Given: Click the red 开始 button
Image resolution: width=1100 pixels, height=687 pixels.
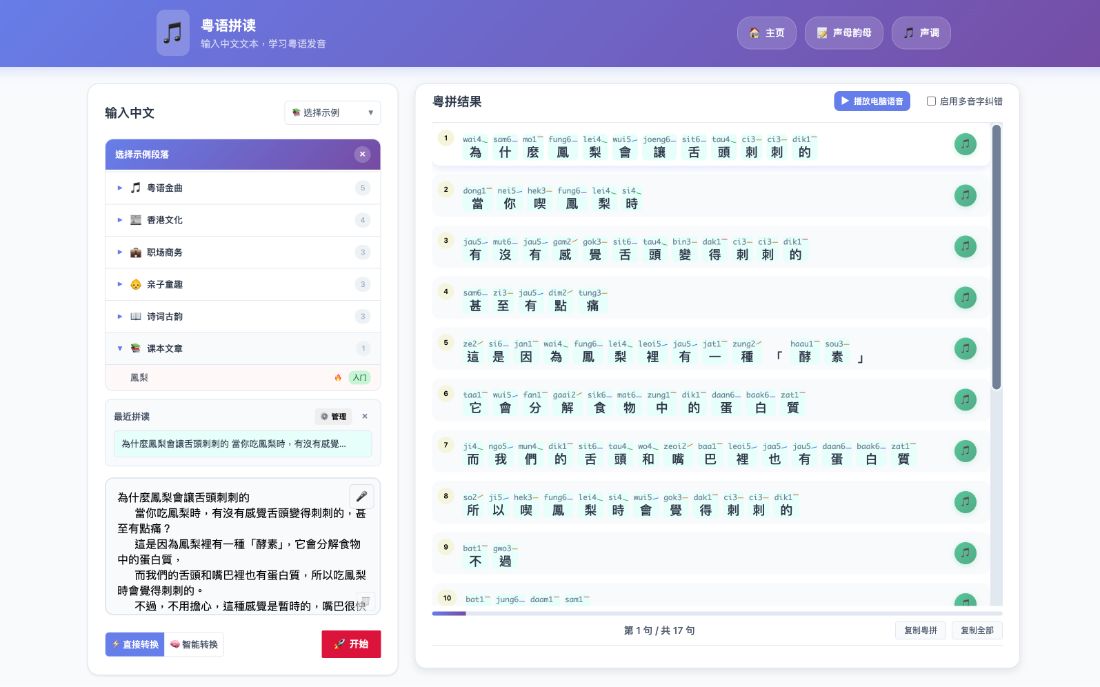Looking at the screenshot, I should pyautogui.click(x=351, y=644).
